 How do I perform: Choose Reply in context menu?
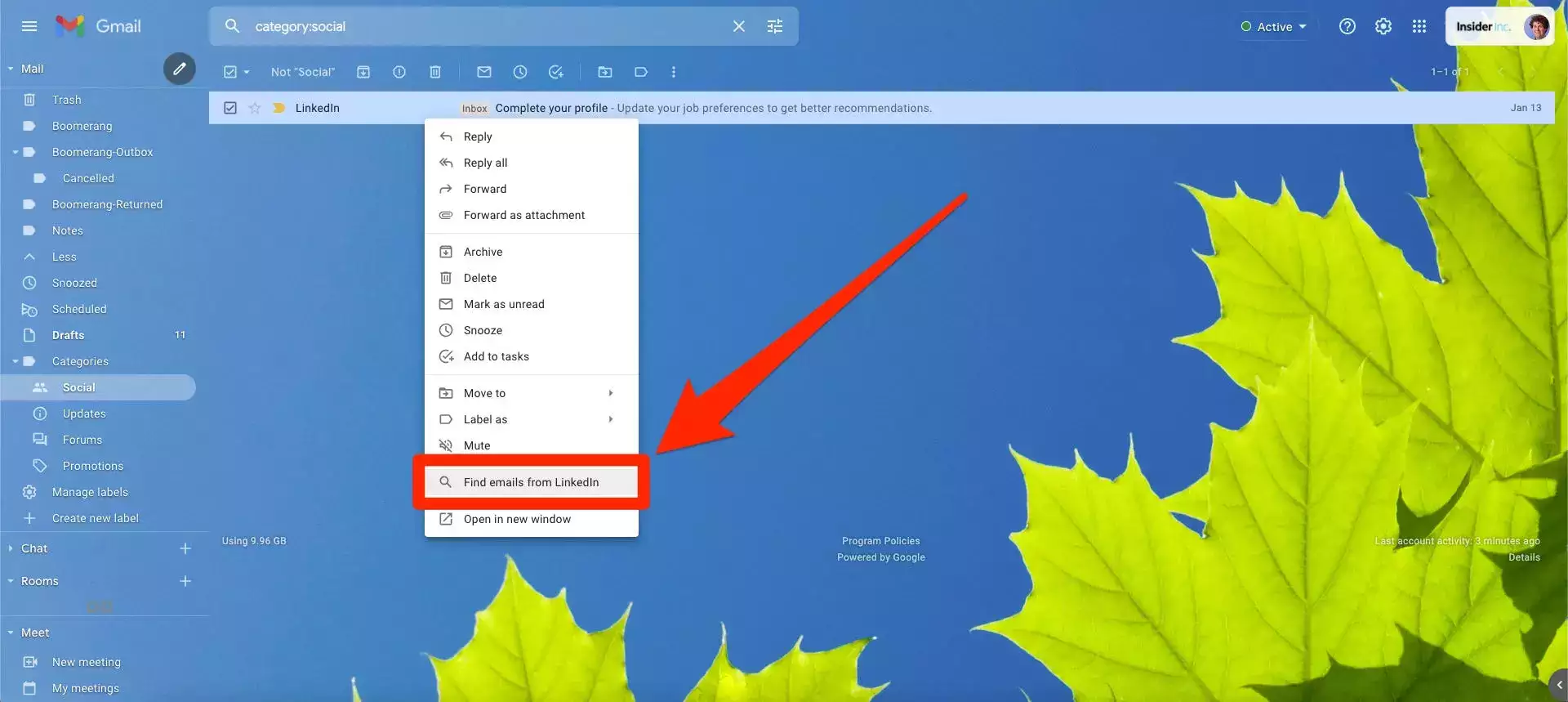click(532, 136)
